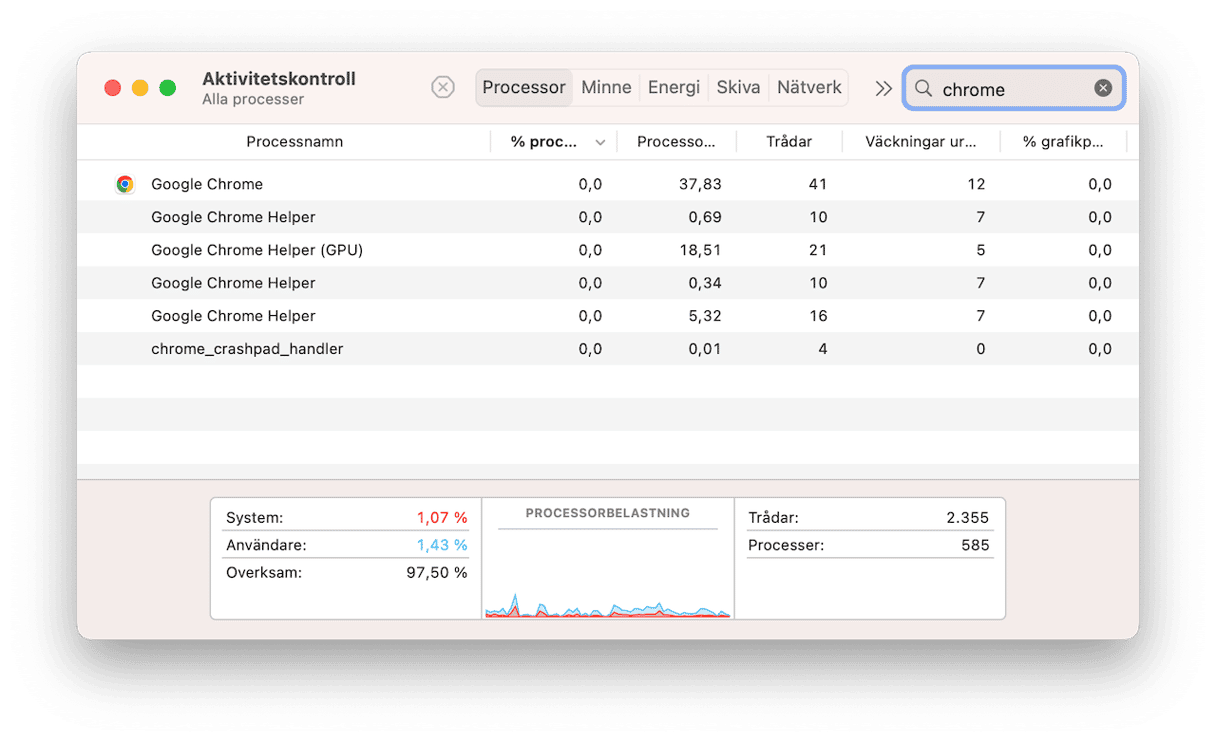The height and width of the screenshot is (741, 1216).
Task: Switch to the Nätverk tab
Action: coord(809,88)
